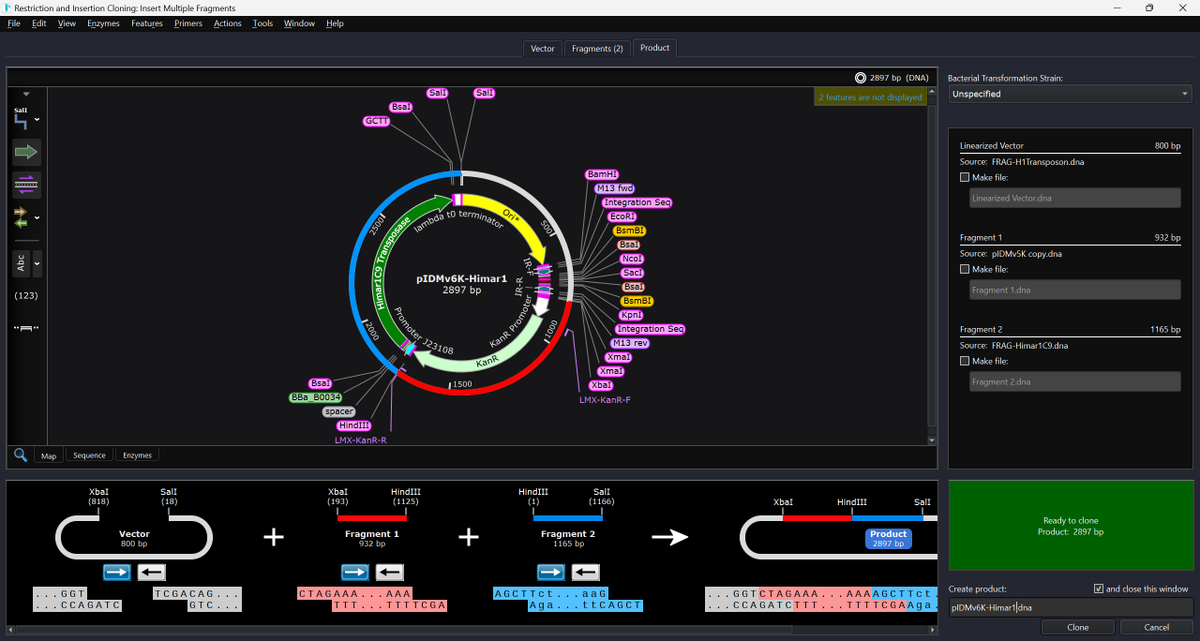Open Bacterial Transformation Strain dropdown
1200x641 pixels.
tap(1070, 94)
